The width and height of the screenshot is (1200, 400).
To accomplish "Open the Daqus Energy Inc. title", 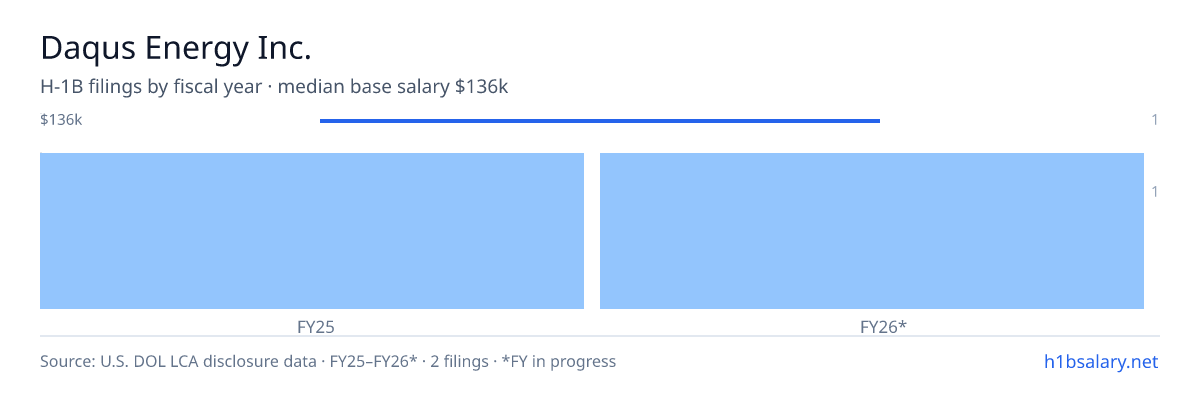I will [176, 48].
